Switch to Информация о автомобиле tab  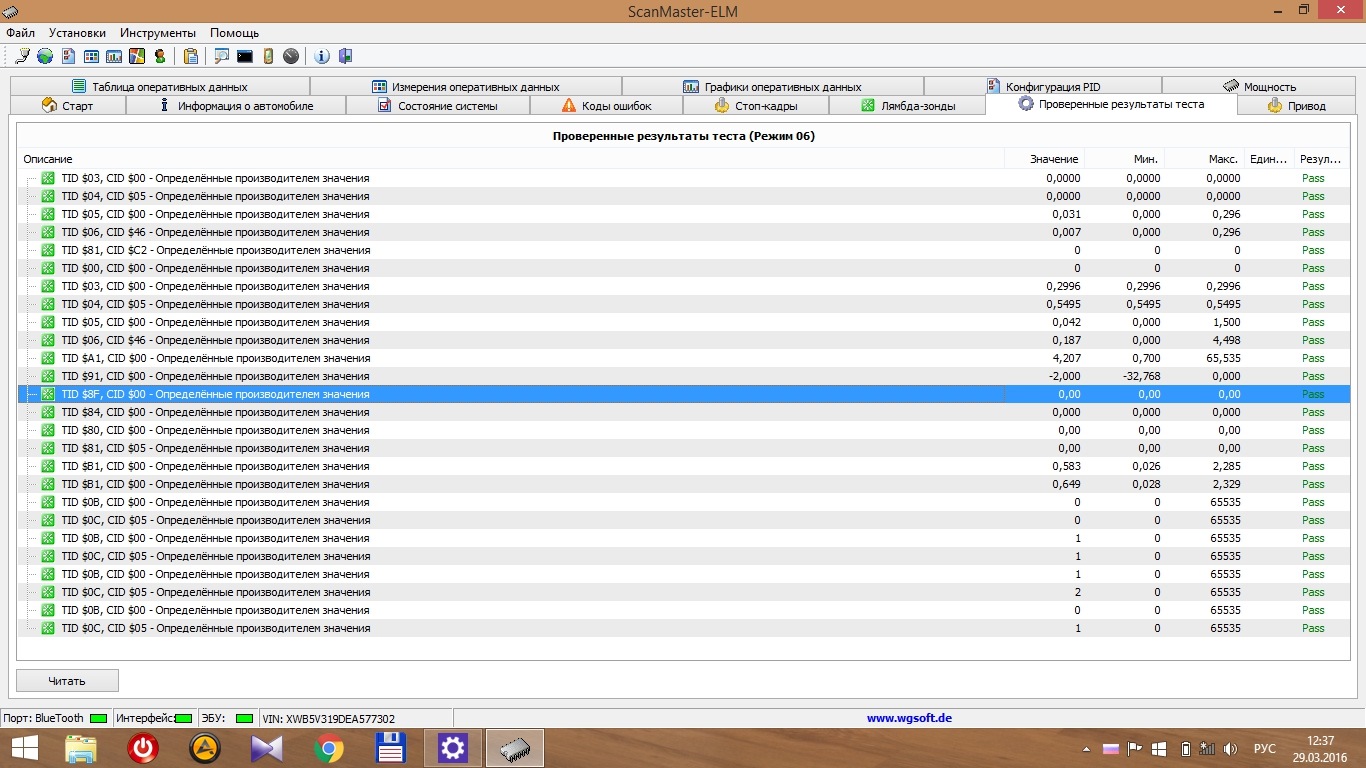pos(236,106)
